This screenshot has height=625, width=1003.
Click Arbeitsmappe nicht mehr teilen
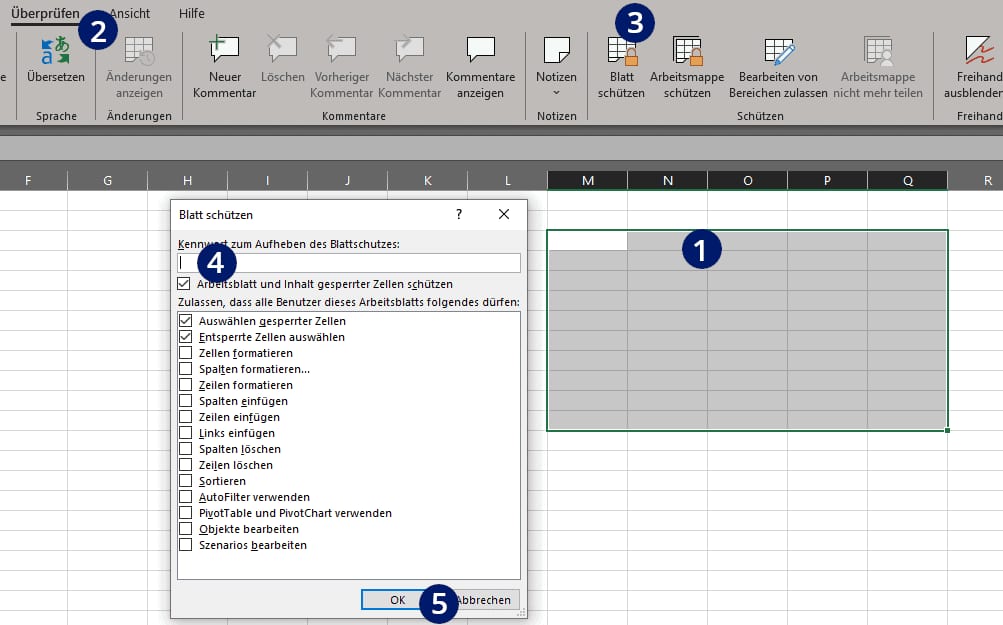click(878, 68)
